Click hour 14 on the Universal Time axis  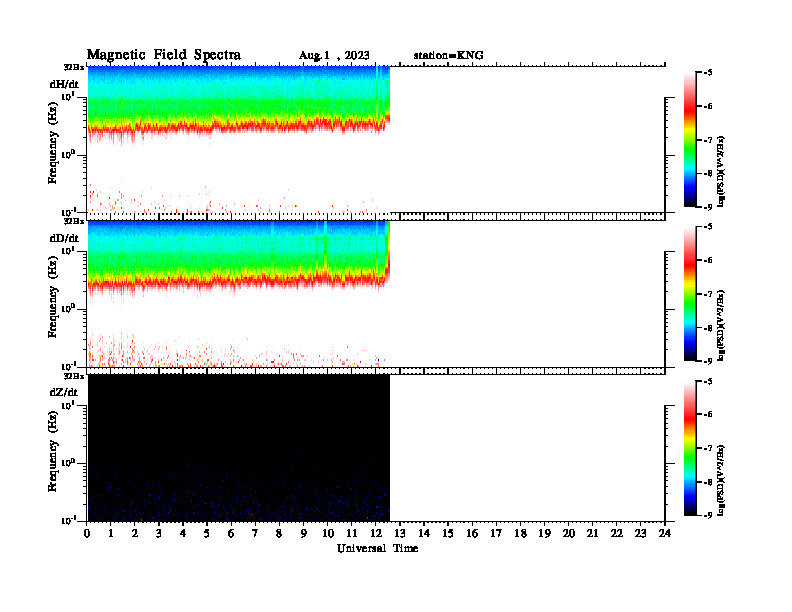[424, 533]
